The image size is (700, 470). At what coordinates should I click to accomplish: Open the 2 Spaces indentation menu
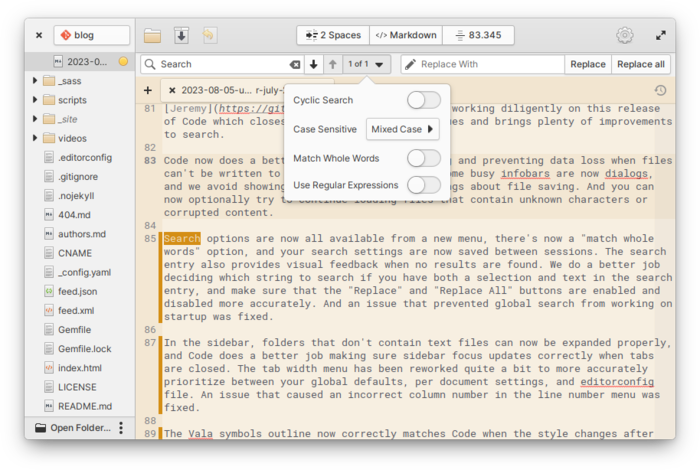[332, 35]
